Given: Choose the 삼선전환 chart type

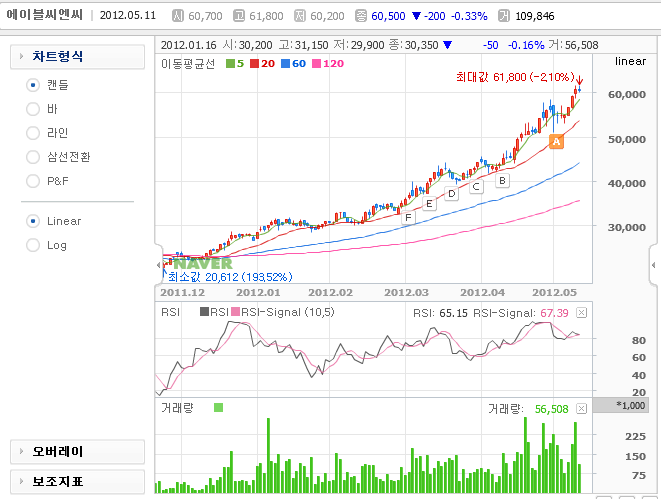Looking at the screenshot, I should (x=33, y=157).
